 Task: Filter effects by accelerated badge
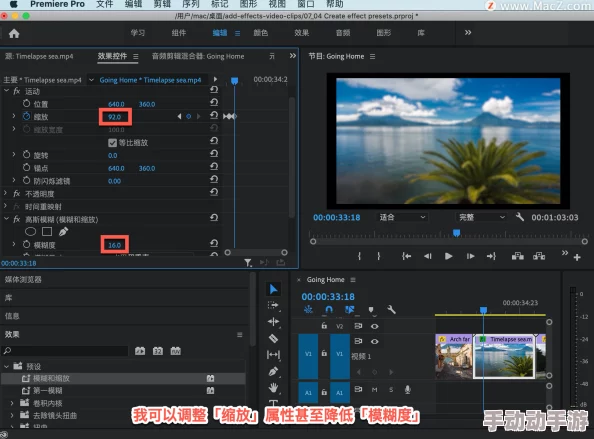(x=140, y=351)
